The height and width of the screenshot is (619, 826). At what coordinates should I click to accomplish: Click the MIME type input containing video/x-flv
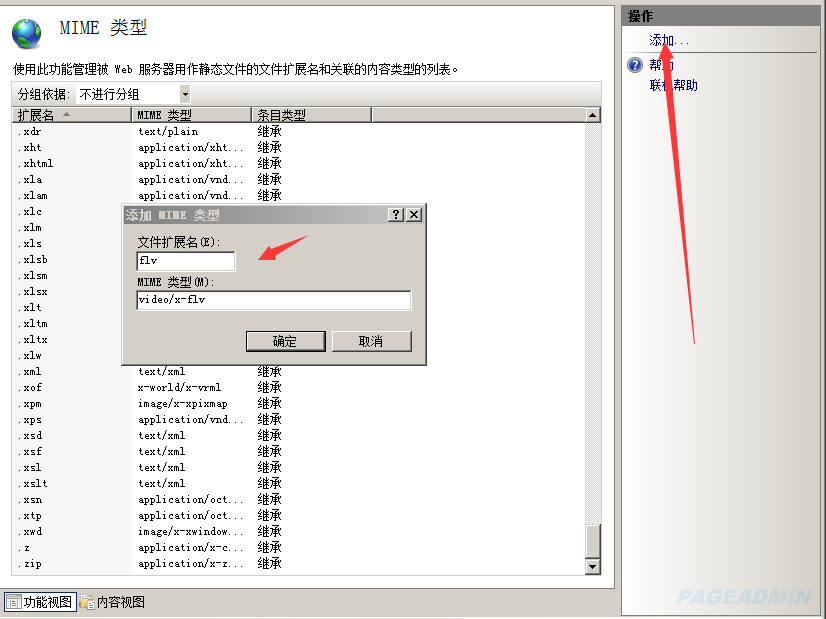pos(273,300)
